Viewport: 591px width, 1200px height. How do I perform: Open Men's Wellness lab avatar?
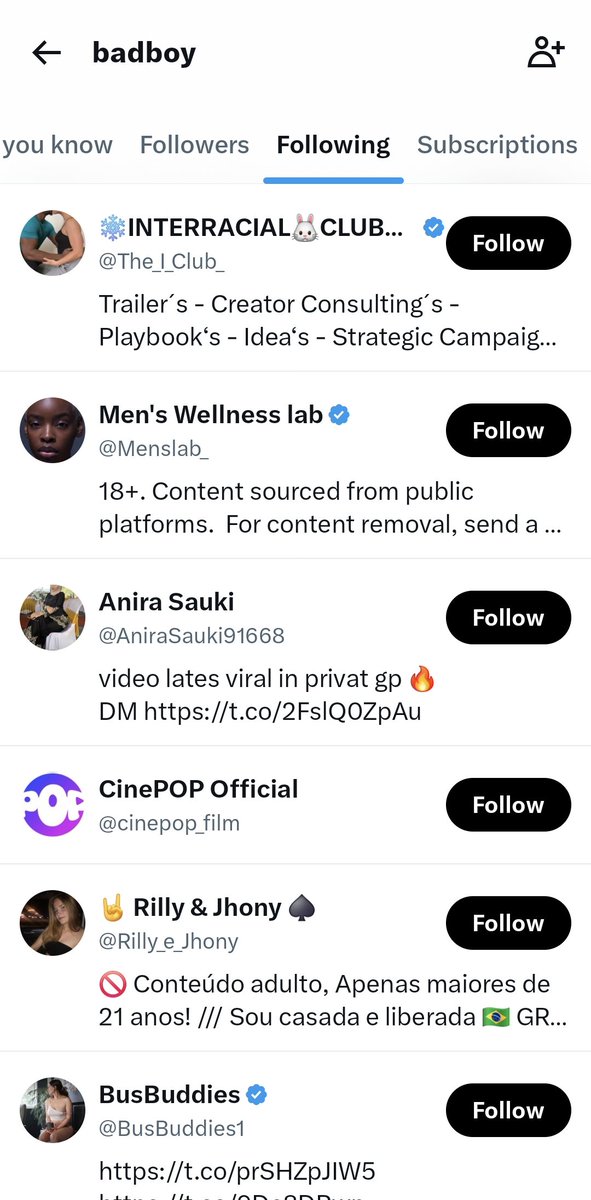[x=53, y=430]
